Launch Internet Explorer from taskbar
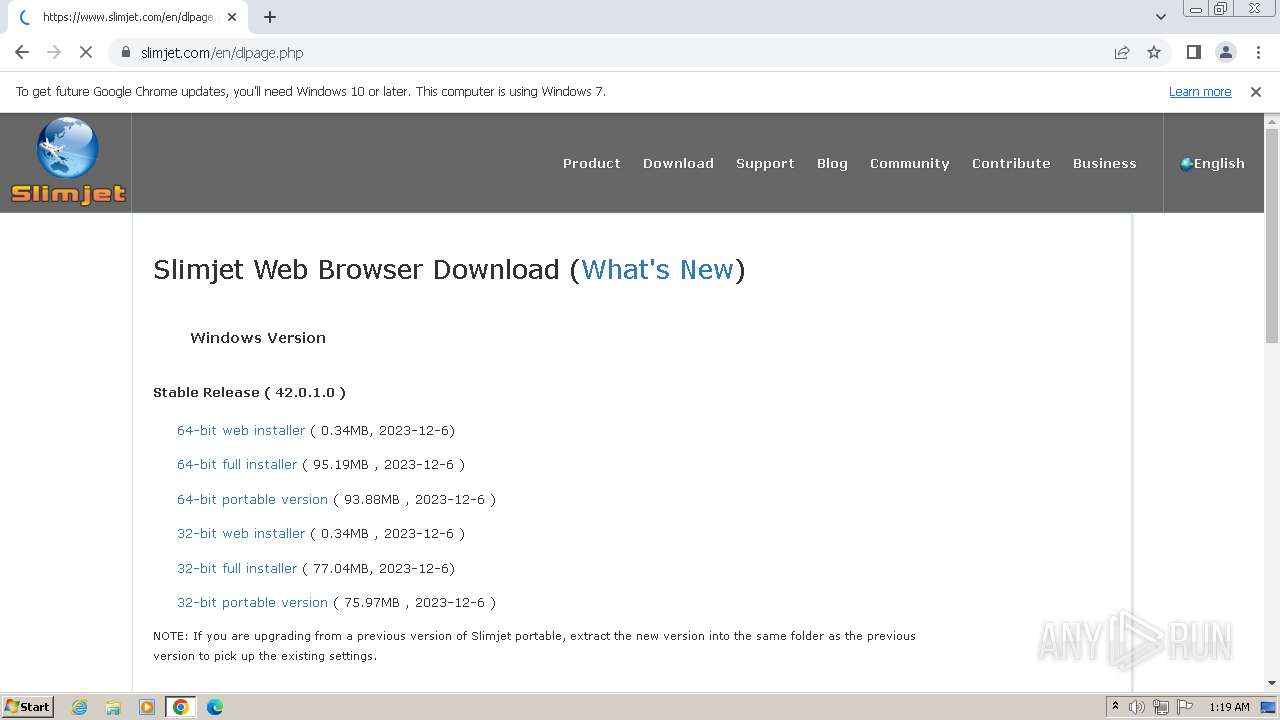The height and width of the screenshot is (720, 1280). tap(79, 707)
